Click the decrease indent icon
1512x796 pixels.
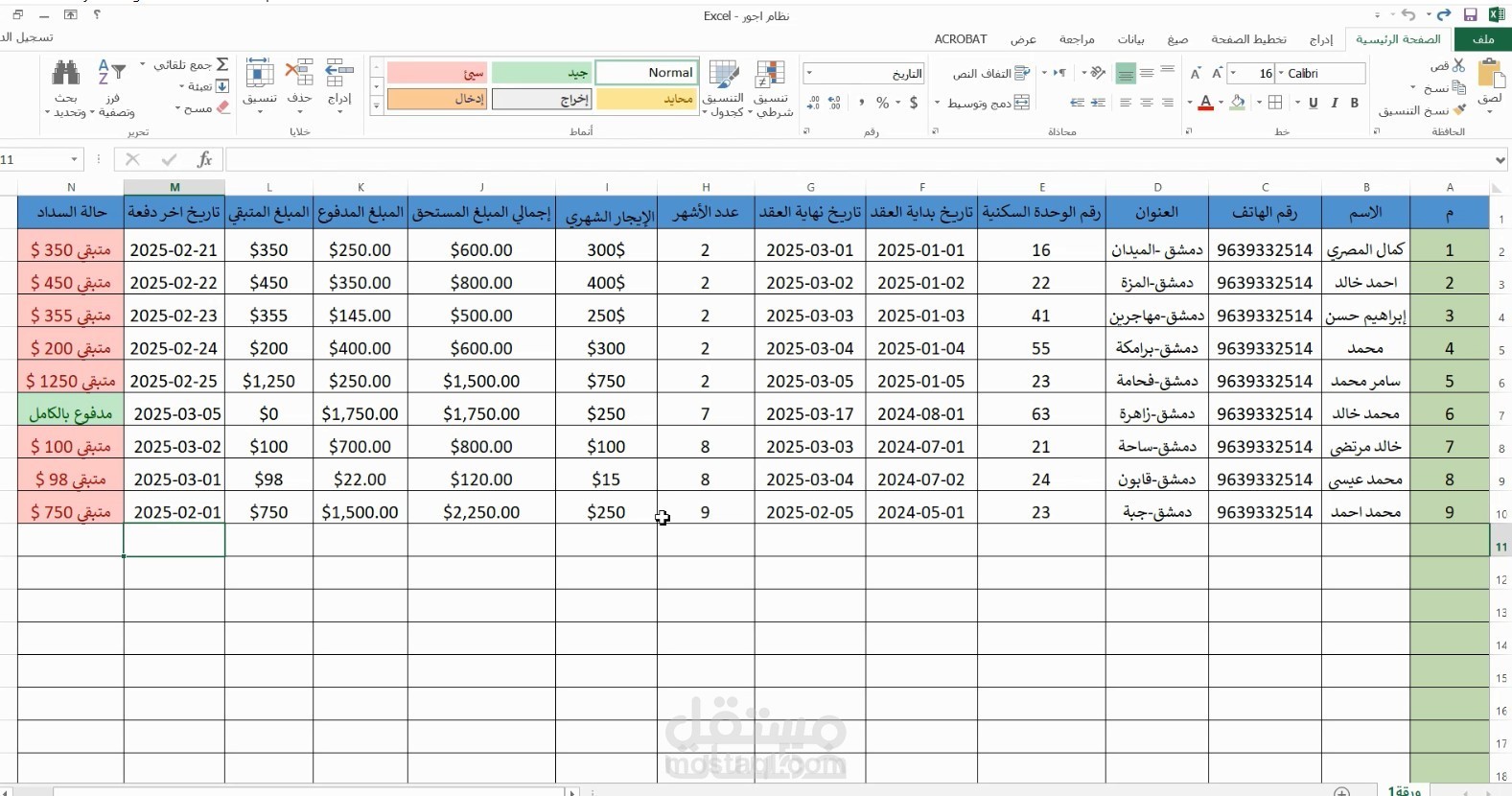tap(1099, 103)
